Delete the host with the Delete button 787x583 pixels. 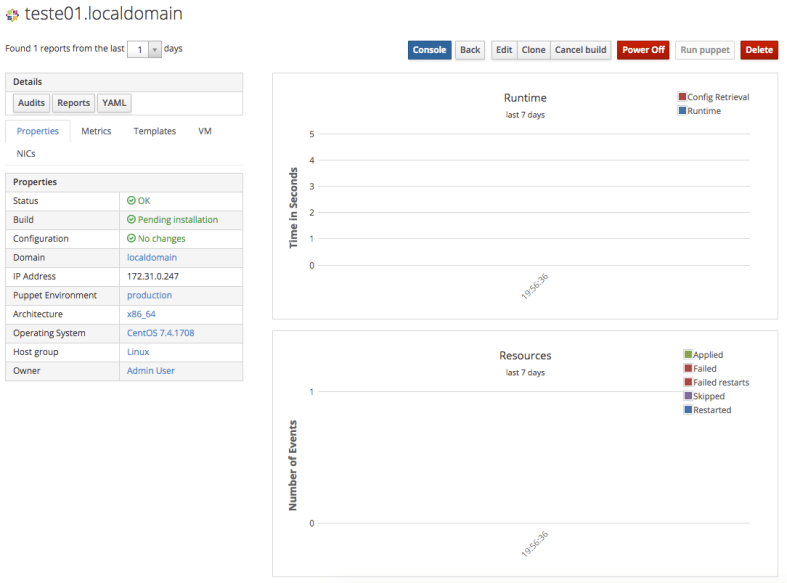758,50
